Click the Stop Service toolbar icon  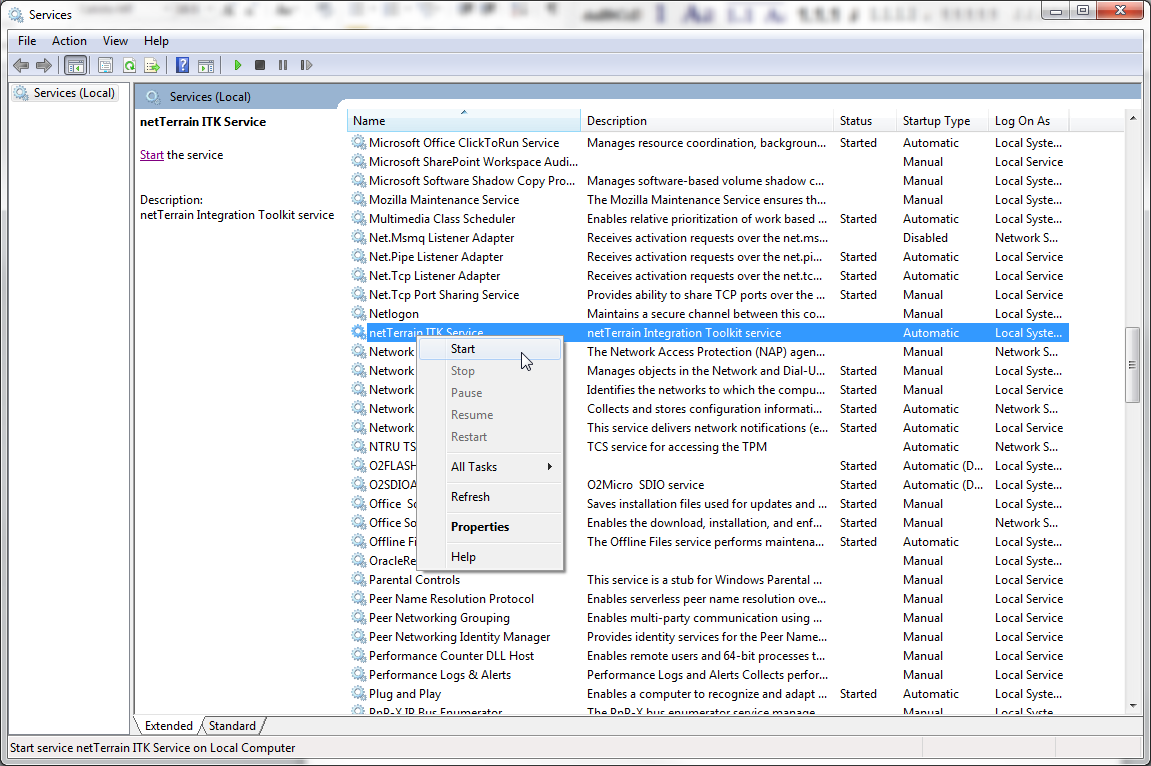260,65
